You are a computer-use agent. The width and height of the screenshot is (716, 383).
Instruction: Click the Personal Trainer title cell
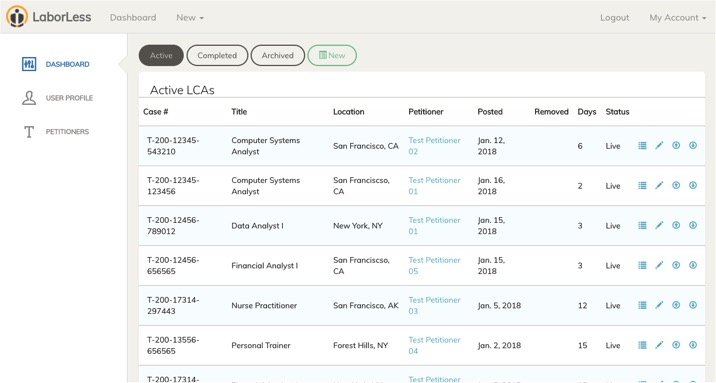coord(261,345)
